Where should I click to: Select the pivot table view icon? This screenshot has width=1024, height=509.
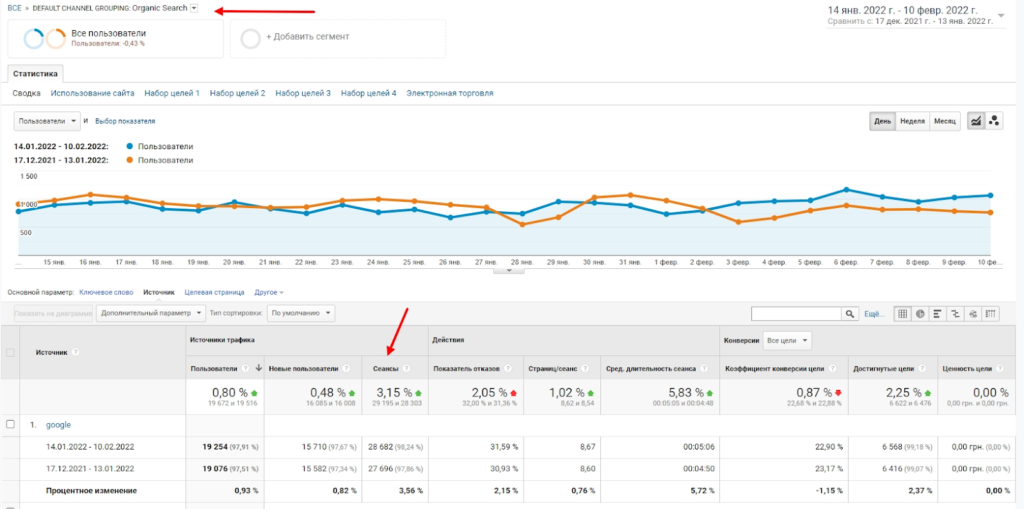(992, 314)
